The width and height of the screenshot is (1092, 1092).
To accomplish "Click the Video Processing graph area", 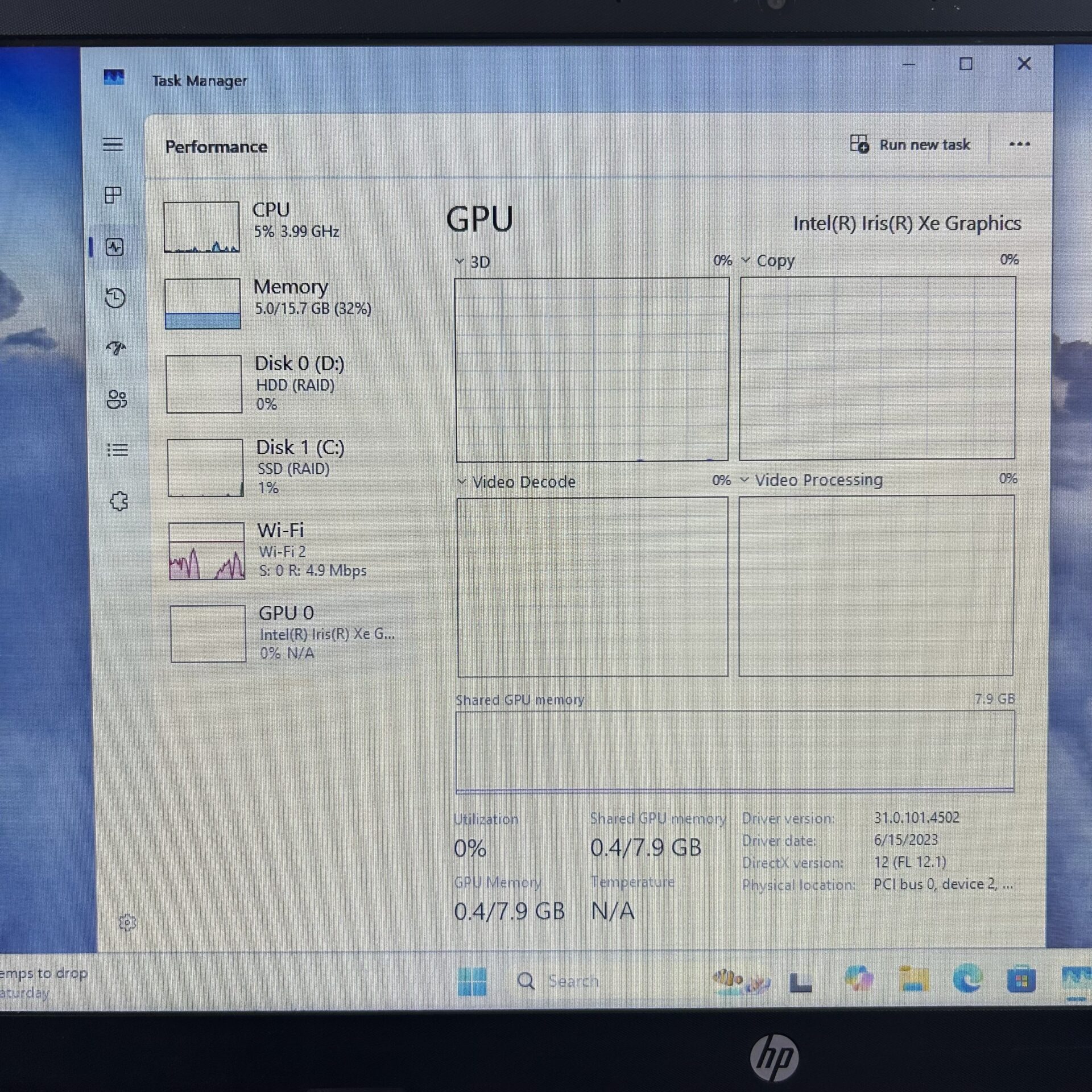I will [x=876, y=585].
